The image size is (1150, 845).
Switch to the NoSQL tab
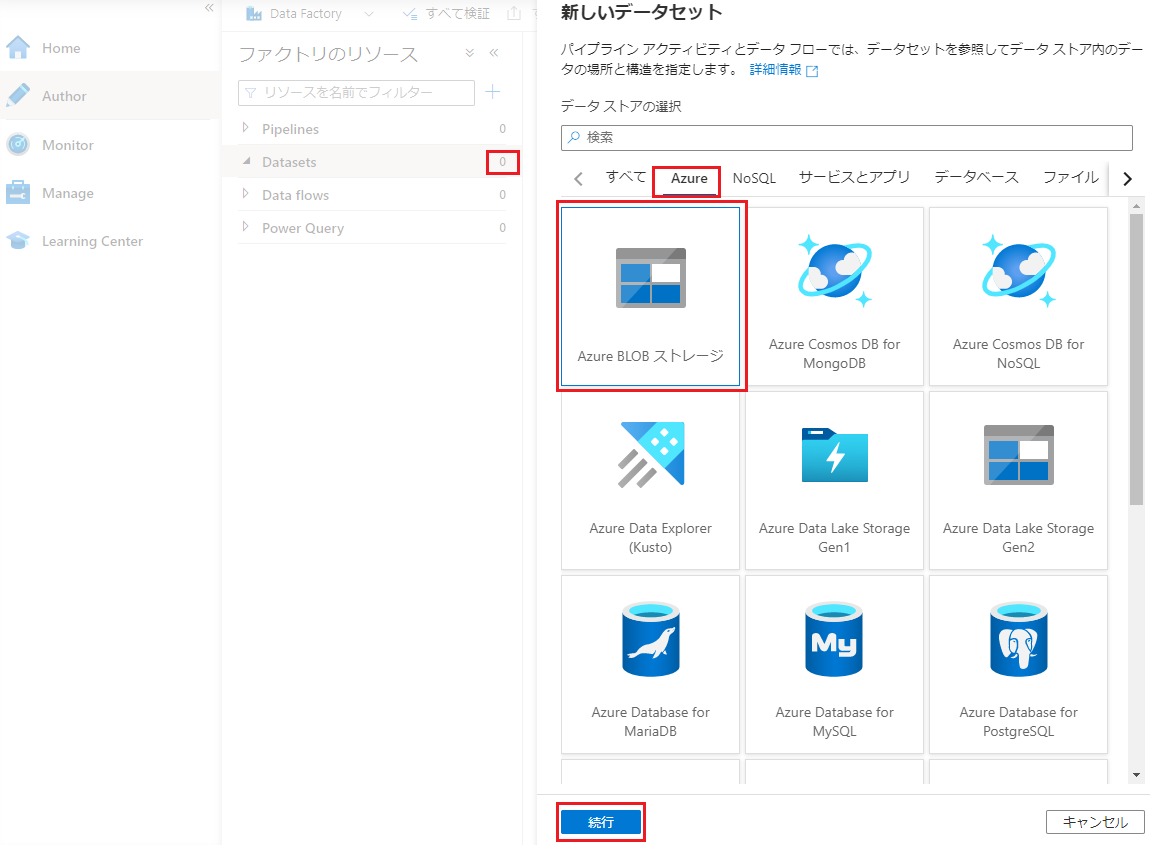click(754, 178)
